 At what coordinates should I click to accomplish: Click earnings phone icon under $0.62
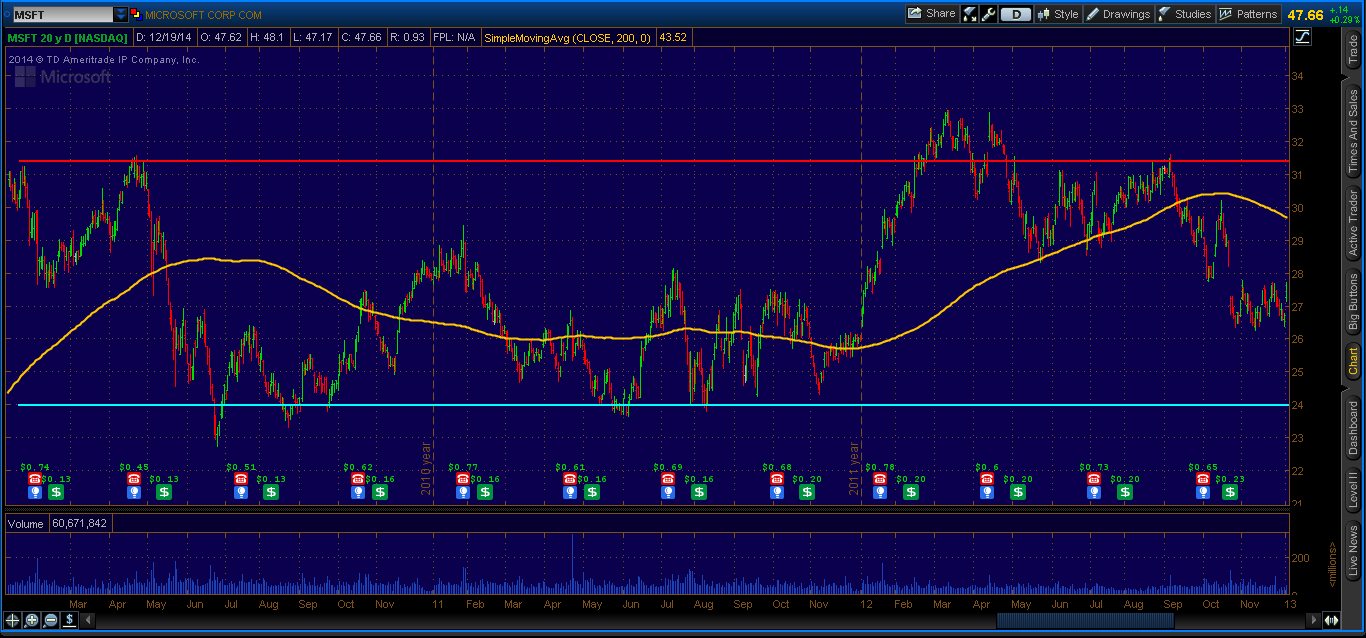point(358,479)
